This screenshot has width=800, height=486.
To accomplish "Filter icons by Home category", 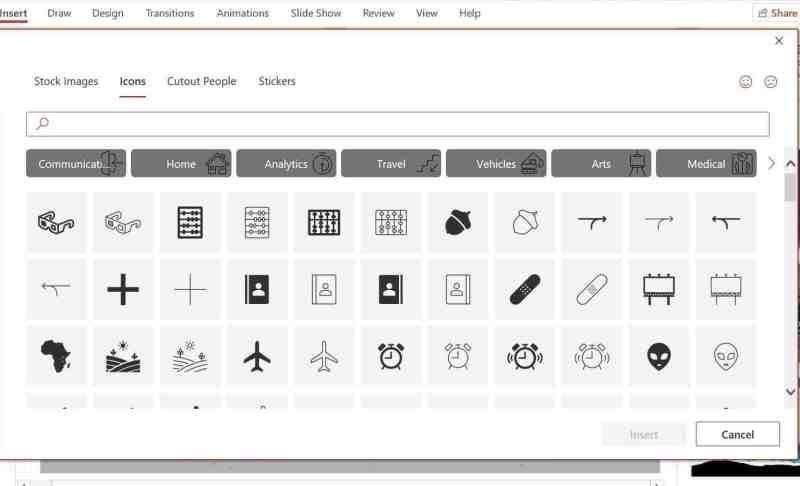I will [181, 164].
